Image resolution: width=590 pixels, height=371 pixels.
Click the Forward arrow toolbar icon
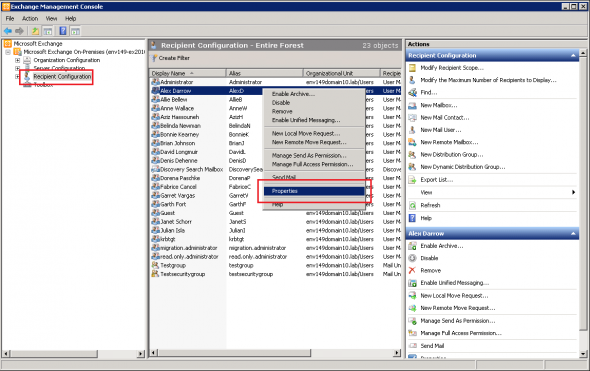click(x=19, y=31)
